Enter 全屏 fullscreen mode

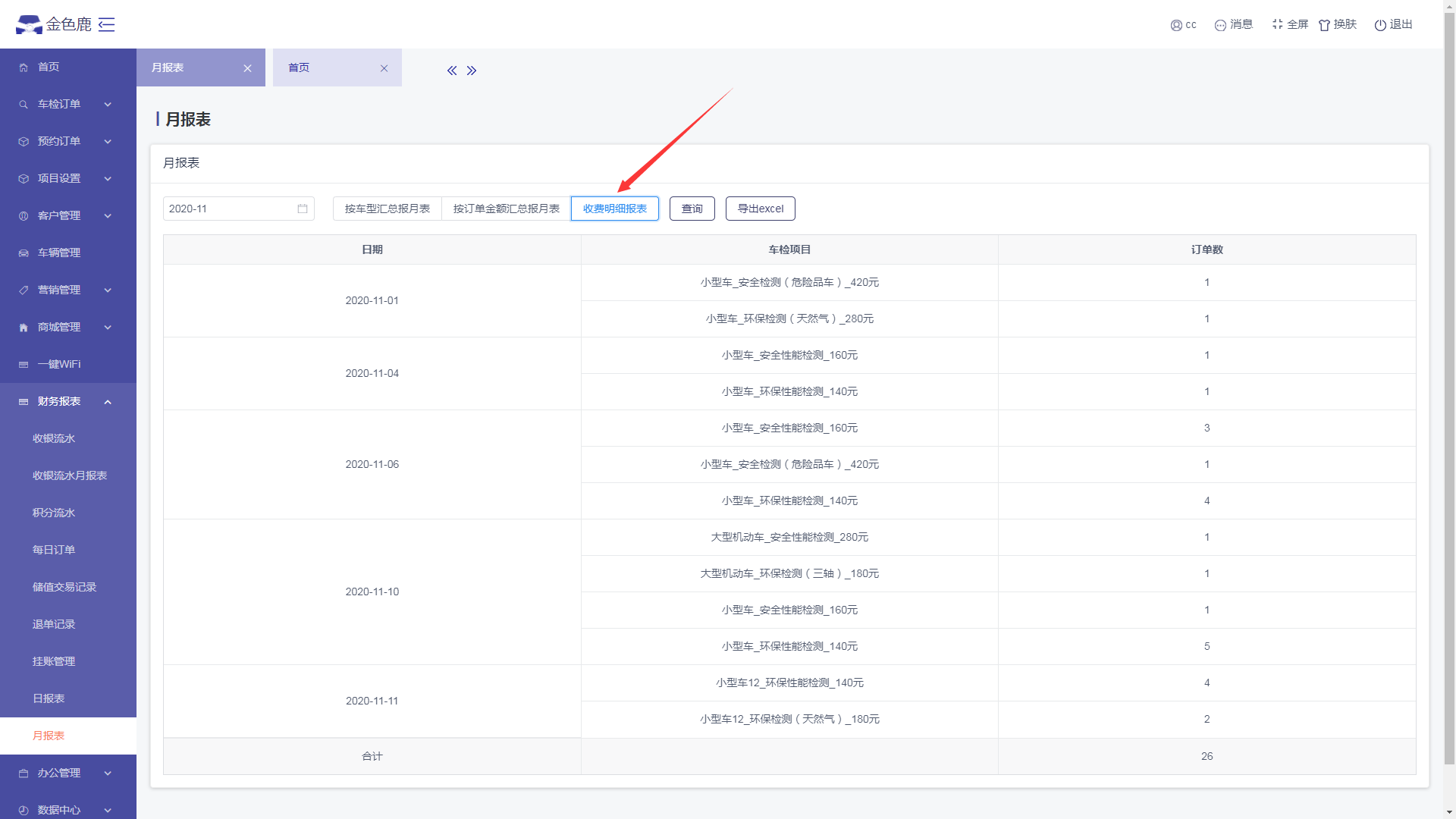(x=1290, y=24)
